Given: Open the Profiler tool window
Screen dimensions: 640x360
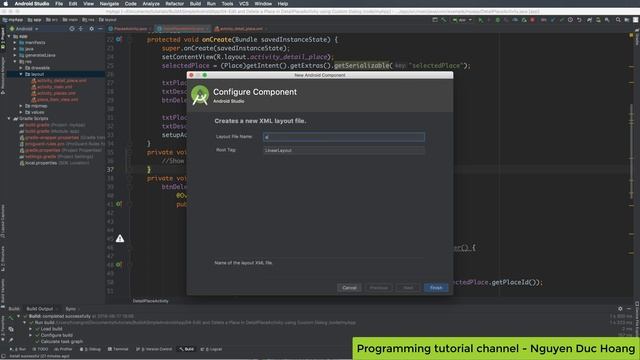Looking at the screenshot, I should 63,349.
